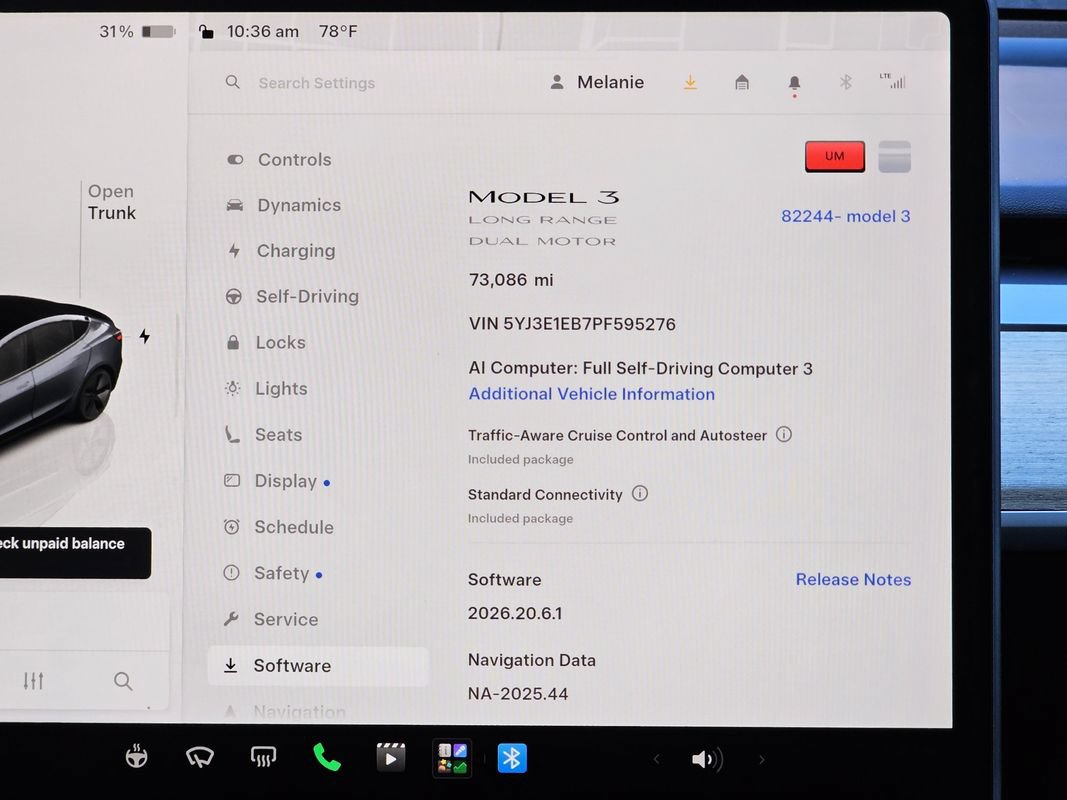Screen dimensions: 1067x800
Task: Tap the media search magnifier icon
Action: pyautogui.click(x=122, y=681)
